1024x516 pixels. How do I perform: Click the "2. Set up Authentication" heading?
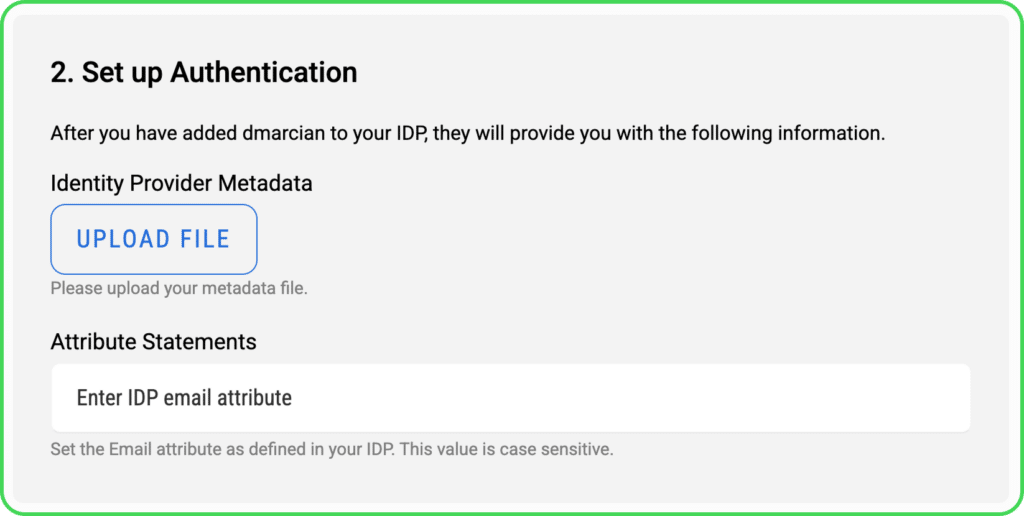click(x=204, y=73)
